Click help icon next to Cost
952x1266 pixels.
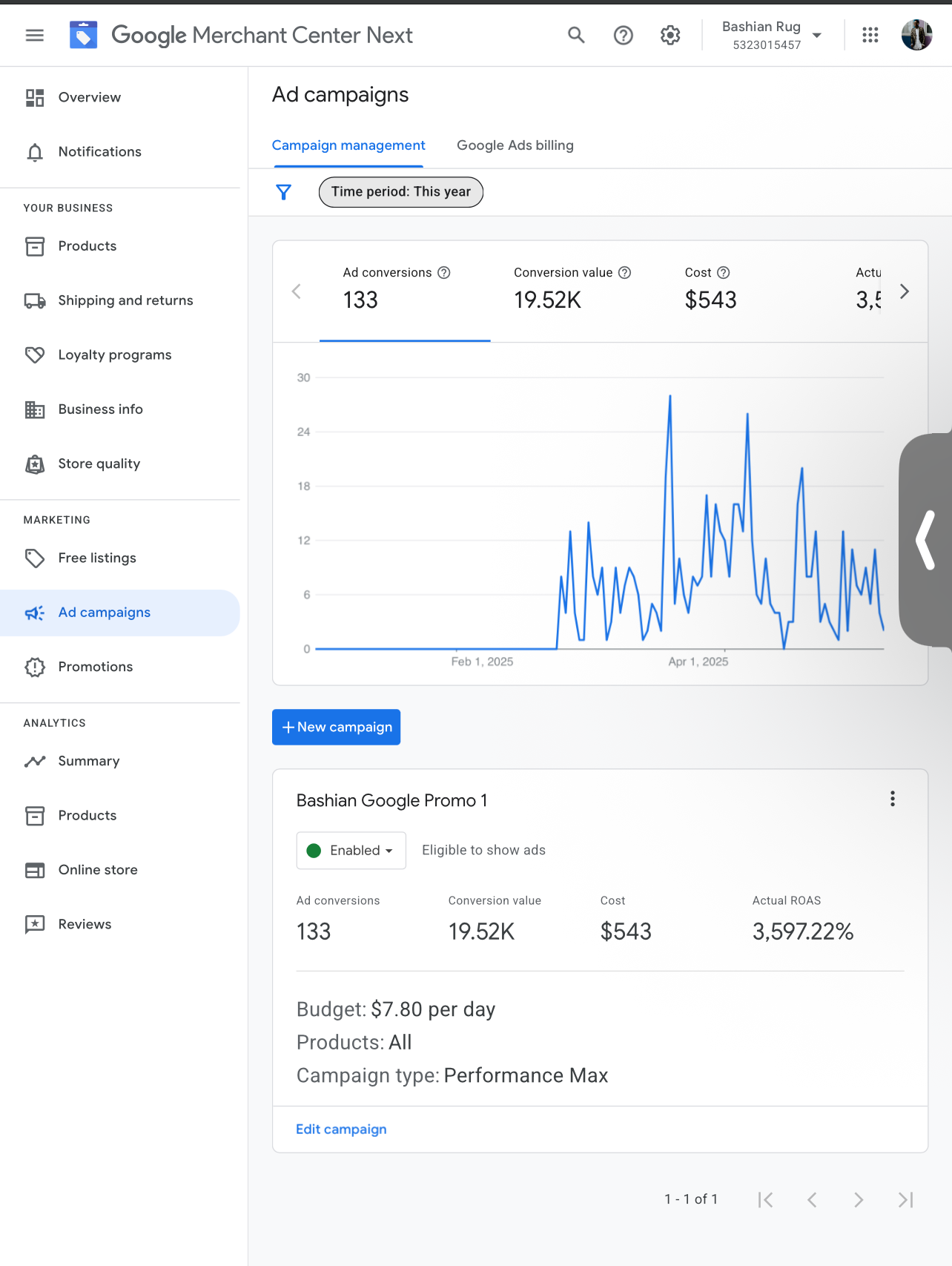coord(724,273)
